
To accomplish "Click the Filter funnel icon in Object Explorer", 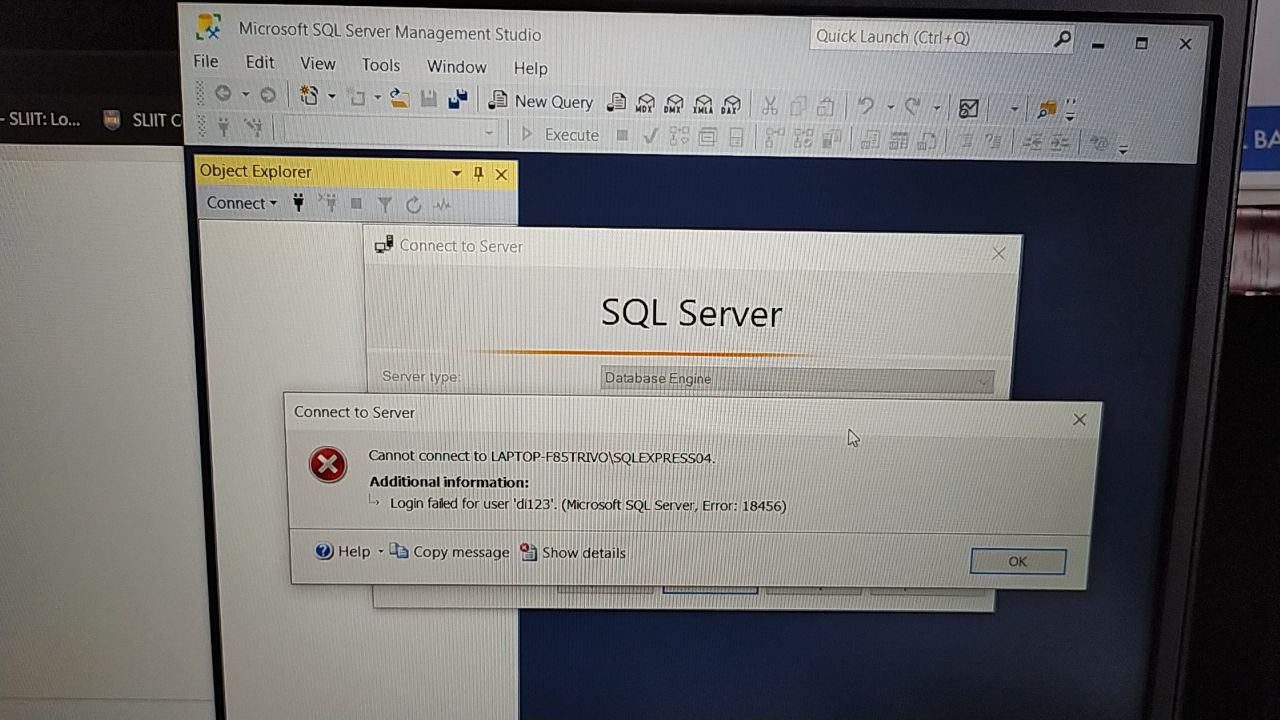I will click(x=384, y=205).
